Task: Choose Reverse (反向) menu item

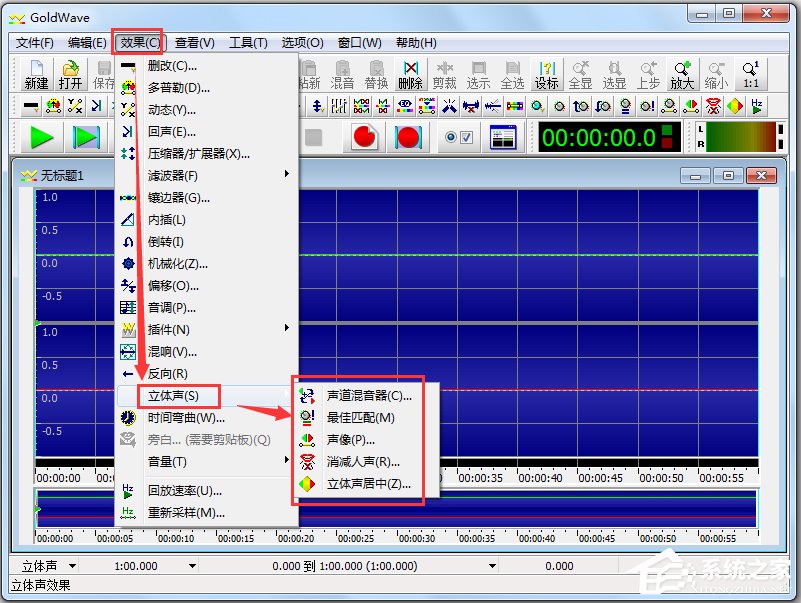Action: click(x=206, y=374)
